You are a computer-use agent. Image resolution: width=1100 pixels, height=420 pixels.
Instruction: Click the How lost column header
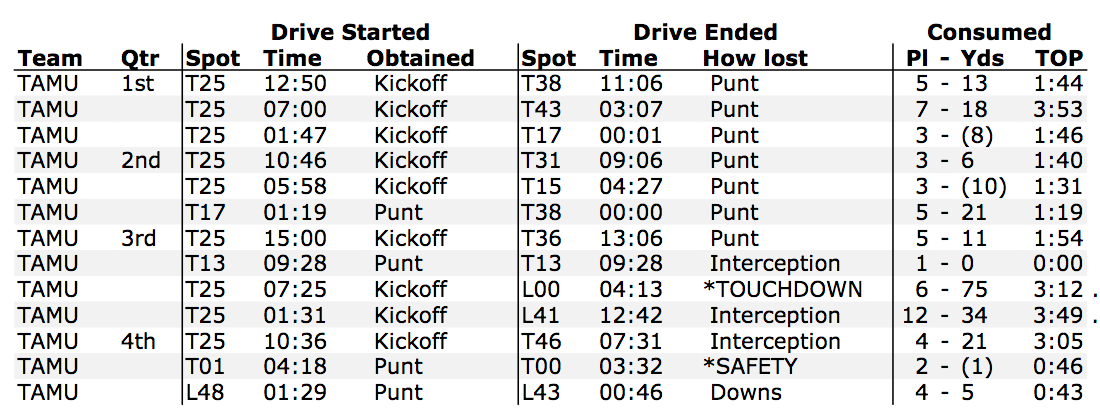(756, 57)
